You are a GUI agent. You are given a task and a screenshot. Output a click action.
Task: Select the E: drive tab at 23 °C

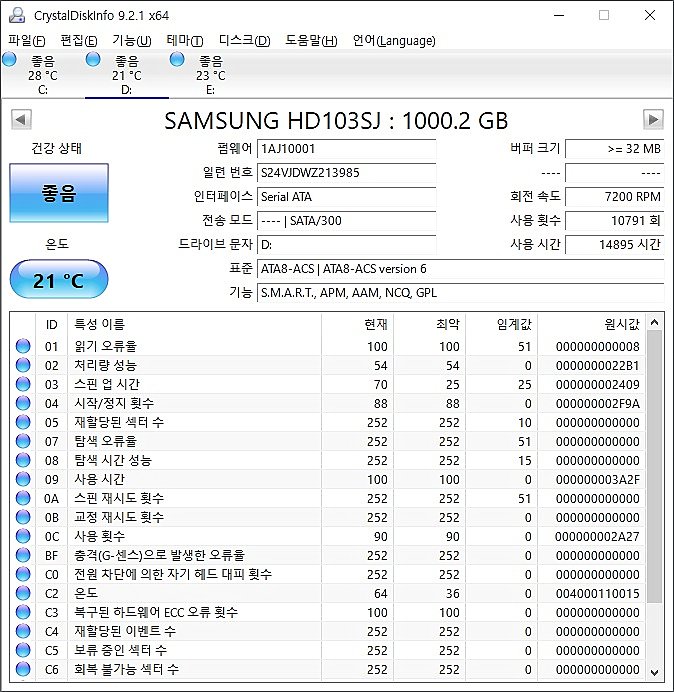click(x=211, y=75)
